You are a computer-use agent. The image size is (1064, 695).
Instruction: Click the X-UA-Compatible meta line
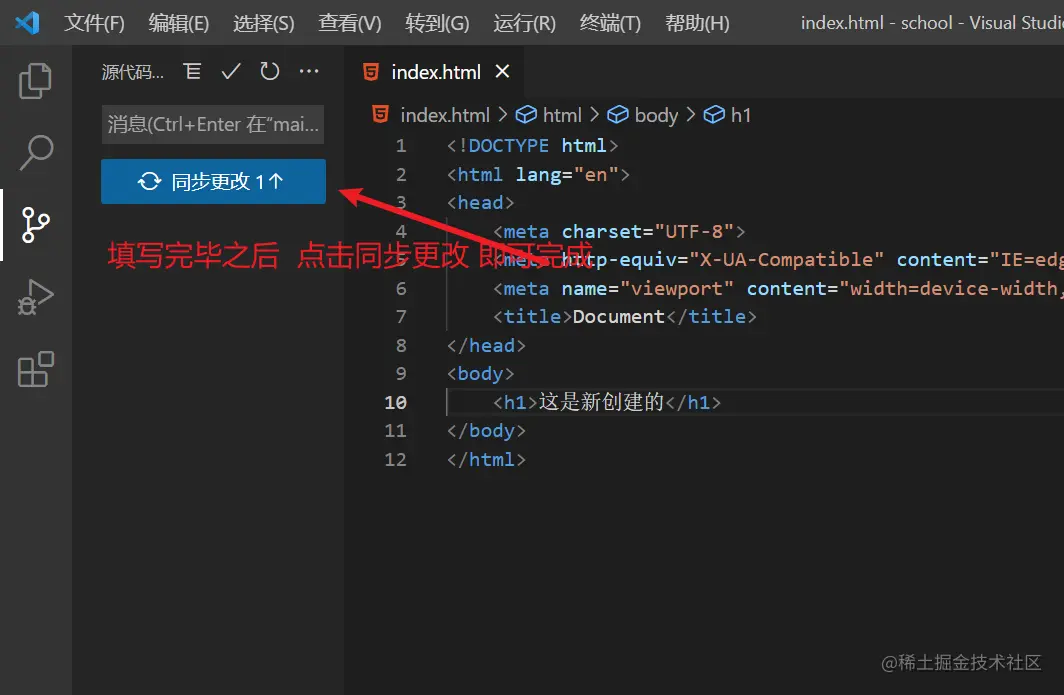pyautogui.click(x=777, y=260)
